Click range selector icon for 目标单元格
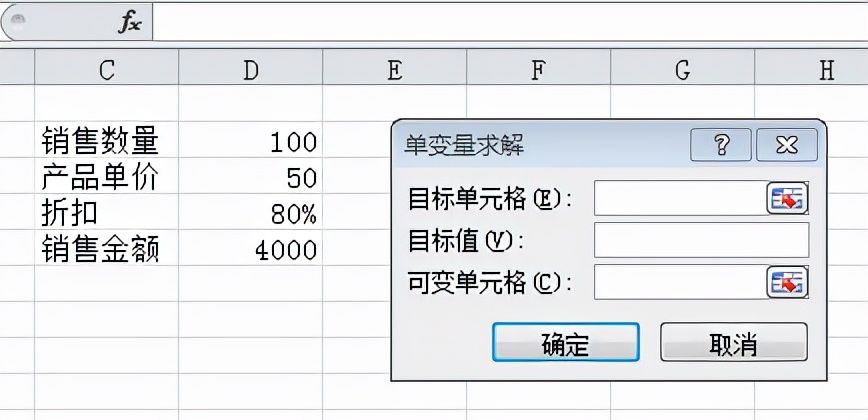This screenshot has height=420, width=868. 787,198
